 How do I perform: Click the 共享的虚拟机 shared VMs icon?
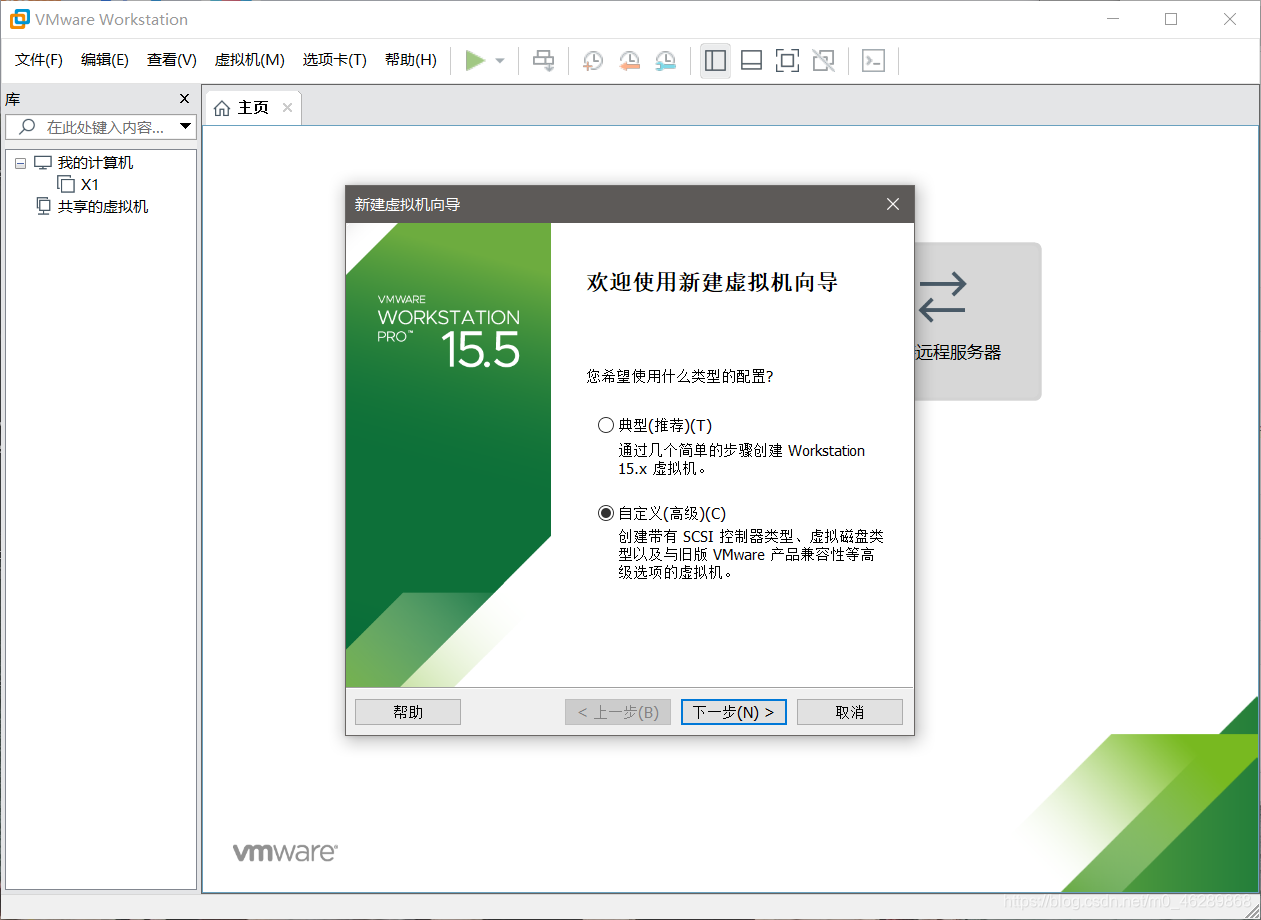[43, 206]
